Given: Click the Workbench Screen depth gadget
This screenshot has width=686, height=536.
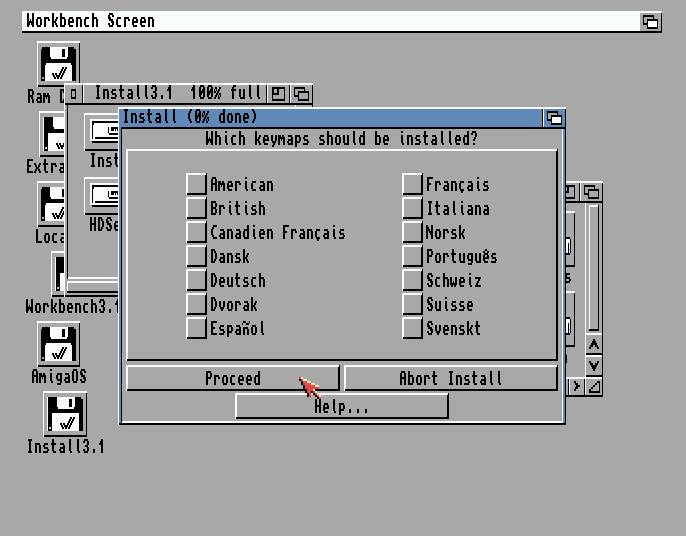Looking at the screenshot, I should pos(650,21).
